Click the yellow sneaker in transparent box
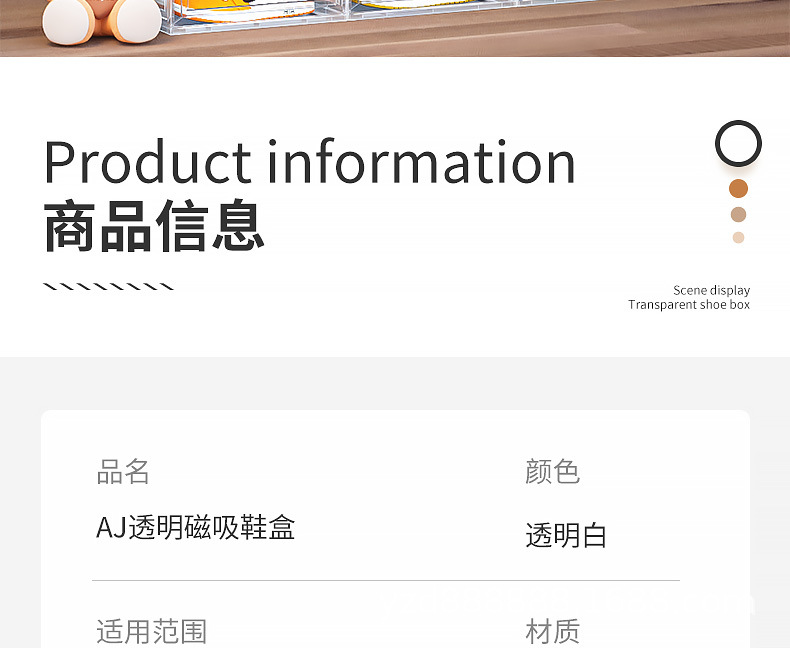Image resolution: width=790 pixels, height=648 pixels. tap(244, 9)
